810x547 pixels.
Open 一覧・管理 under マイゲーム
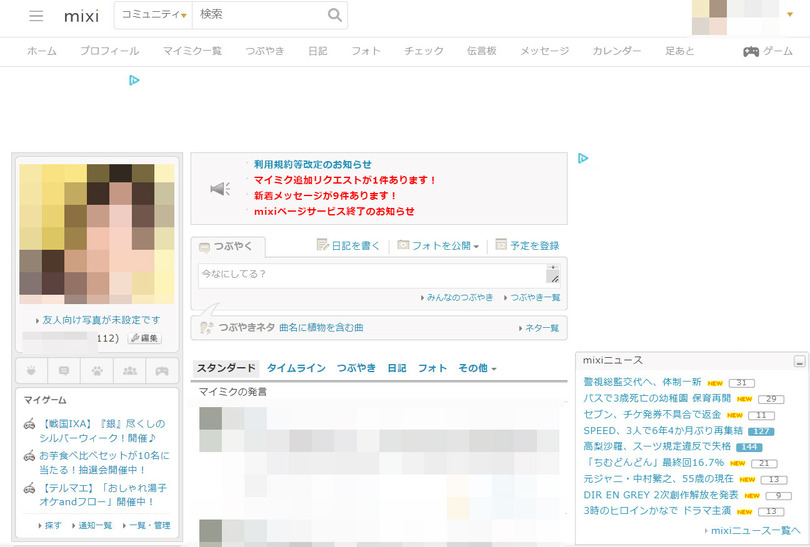[149, 525]
